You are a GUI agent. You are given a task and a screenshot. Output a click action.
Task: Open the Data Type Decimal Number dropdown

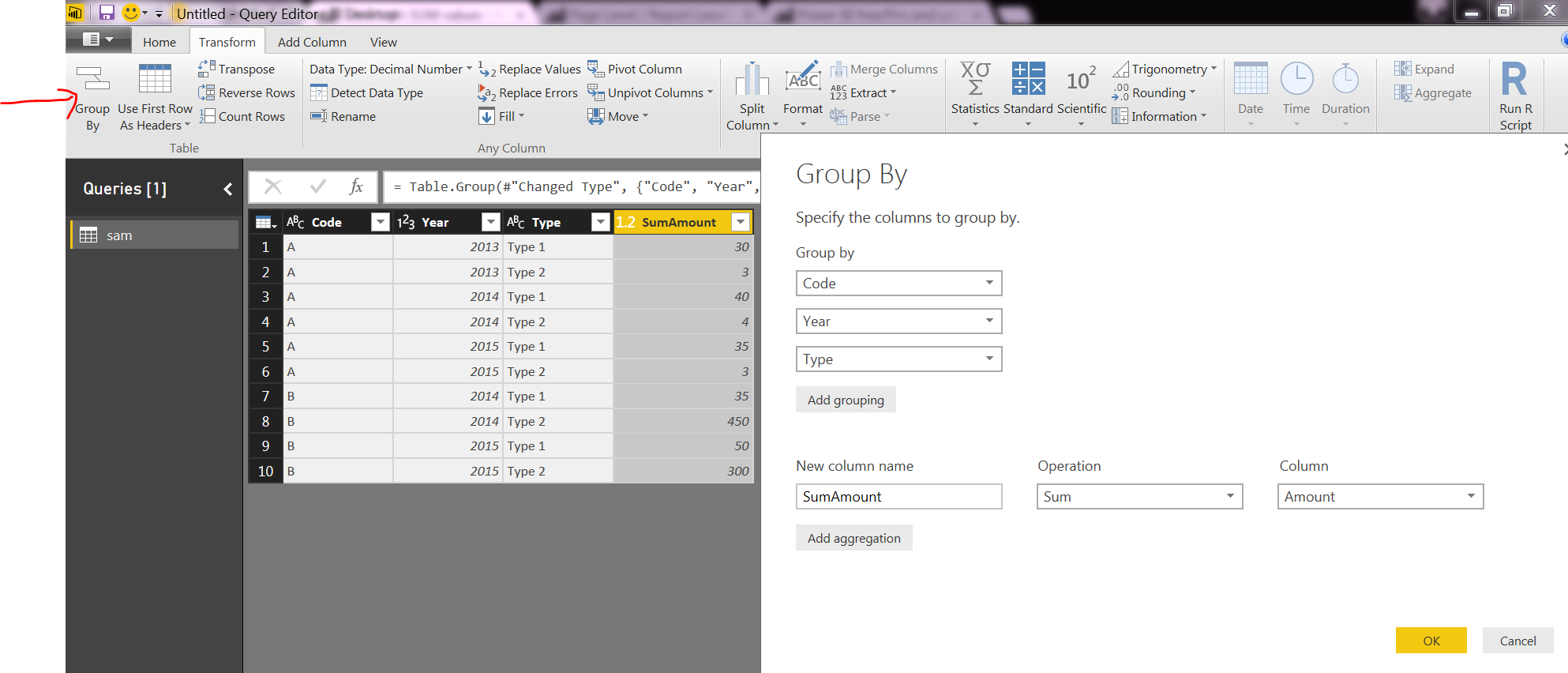[391, 70]
